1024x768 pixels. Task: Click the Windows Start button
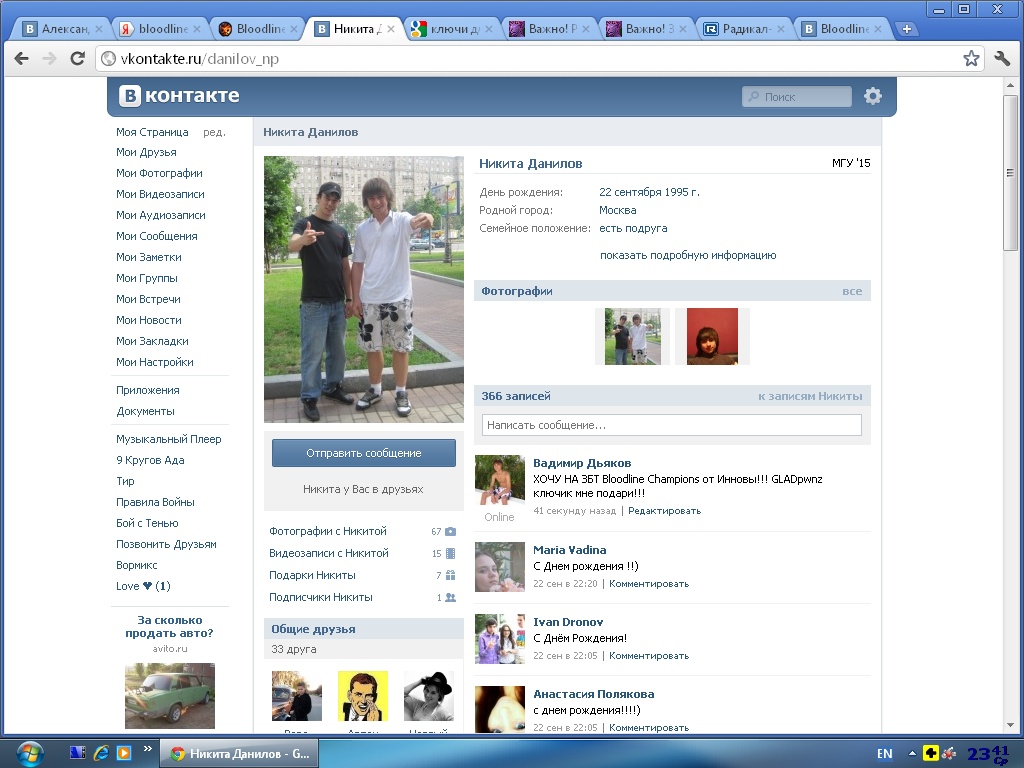tap(30, 753)
